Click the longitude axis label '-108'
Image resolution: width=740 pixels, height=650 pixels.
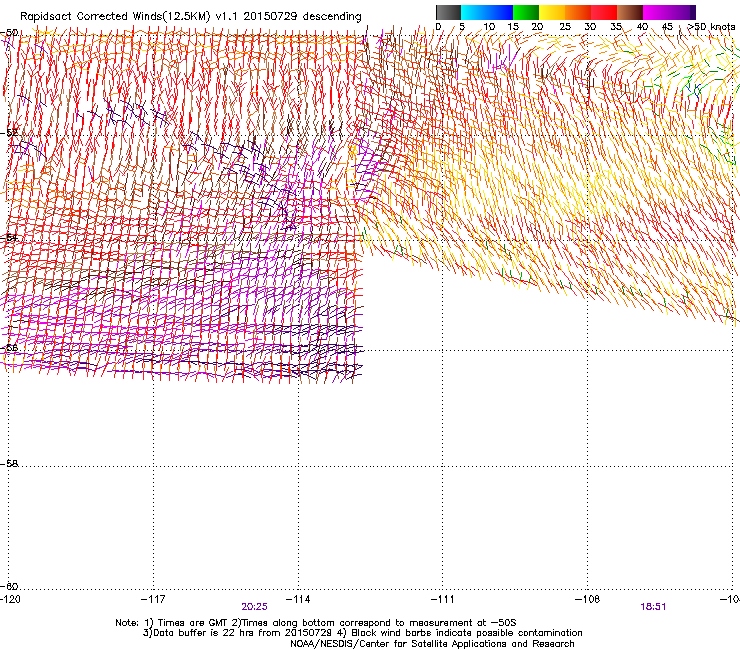588,599
